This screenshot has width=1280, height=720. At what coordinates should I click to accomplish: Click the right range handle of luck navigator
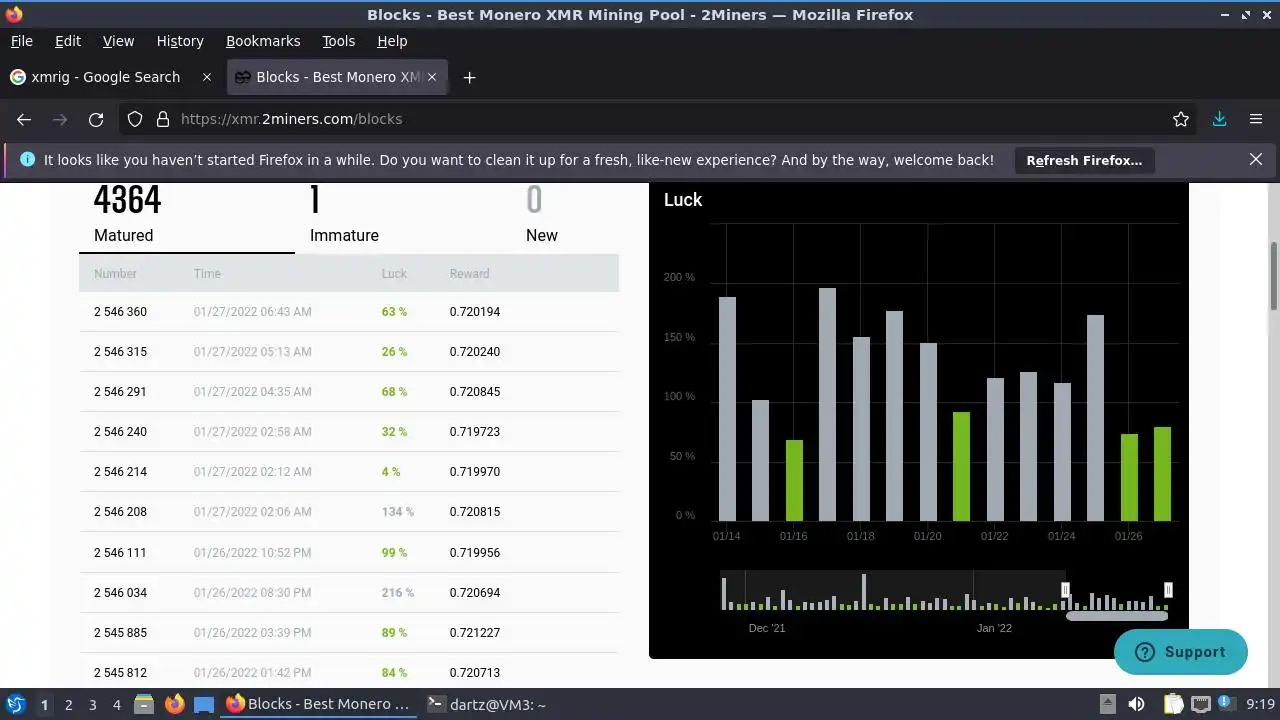coord(1168,590)
